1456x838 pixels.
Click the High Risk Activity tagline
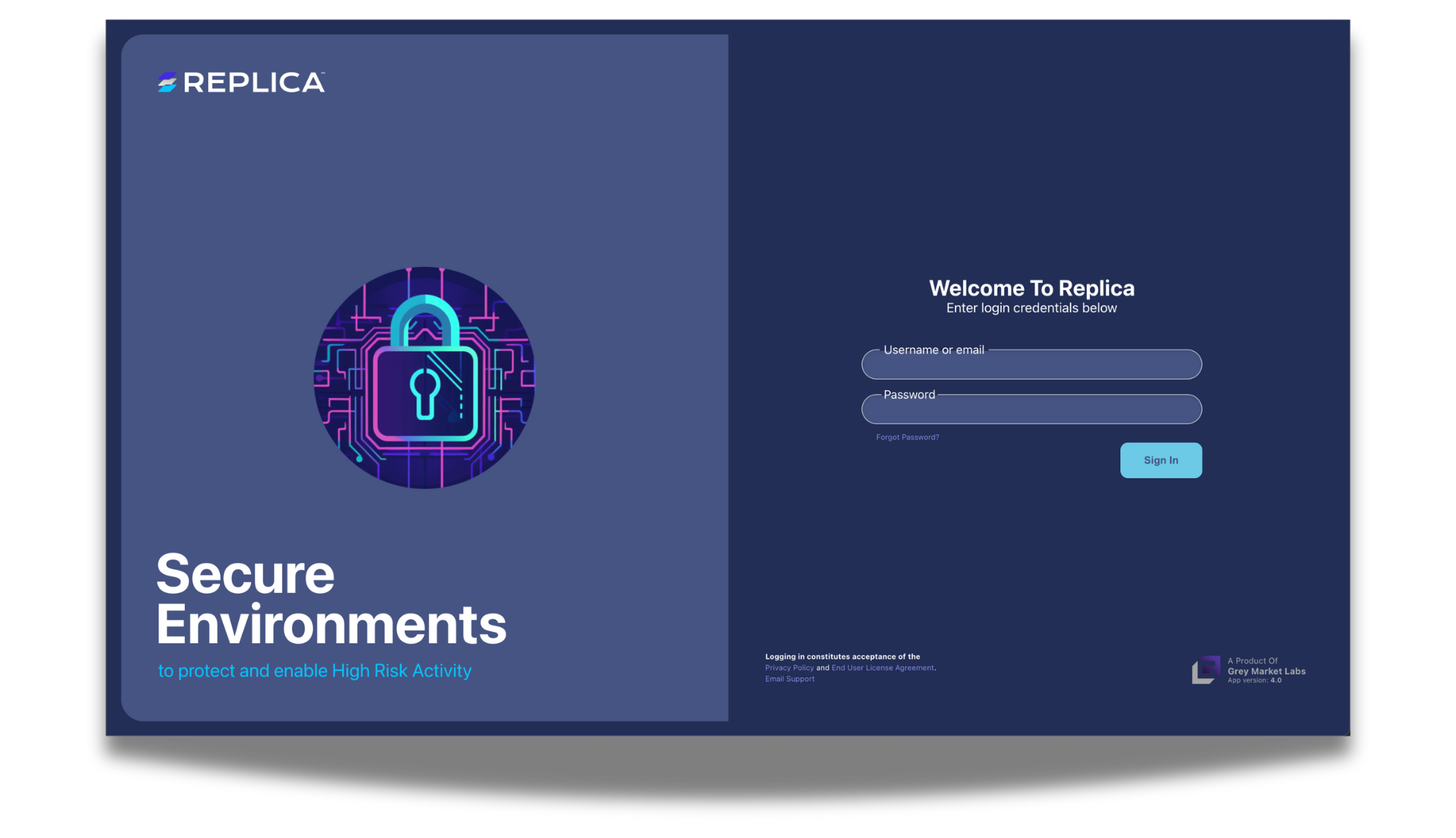pos(314,670)
